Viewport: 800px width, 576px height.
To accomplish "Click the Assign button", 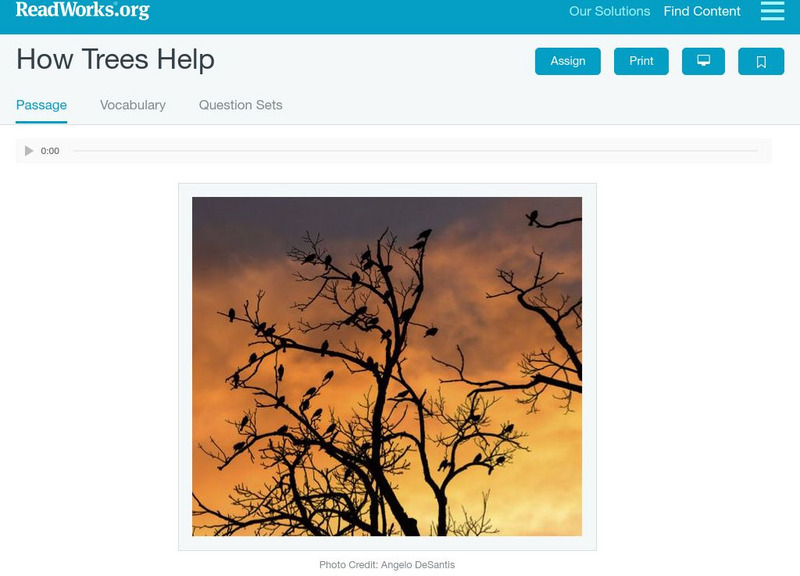I will pyautogui.click(x=567, y=61).
